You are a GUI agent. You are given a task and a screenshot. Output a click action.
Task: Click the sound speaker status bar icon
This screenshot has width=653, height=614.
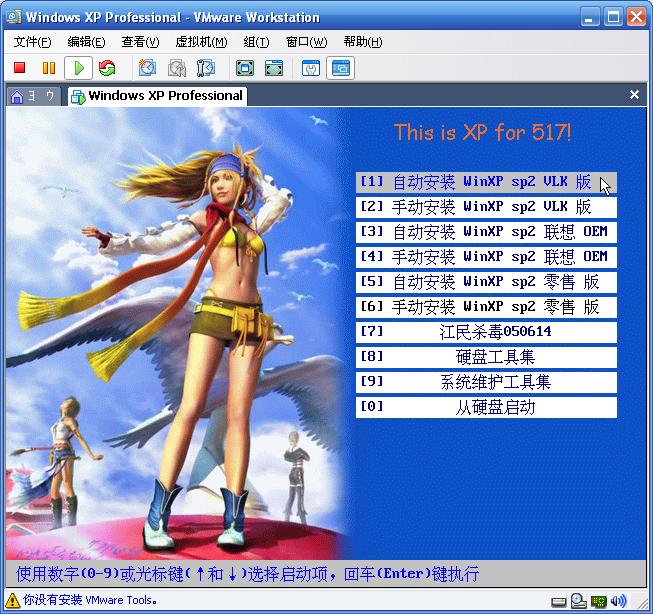(618, 601)
